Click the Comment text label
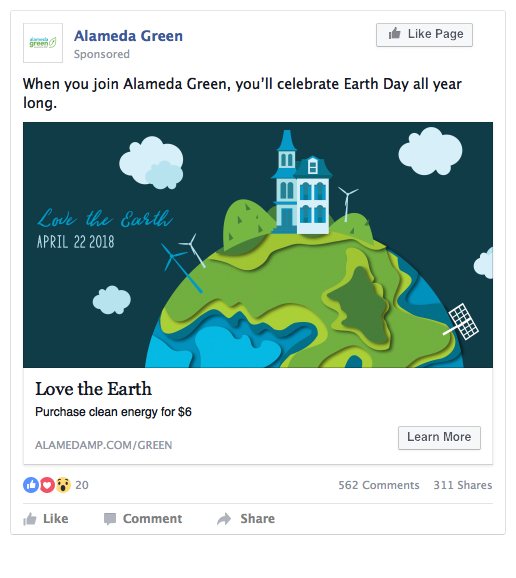Screen dimensions: 516x578 point(152,519)
